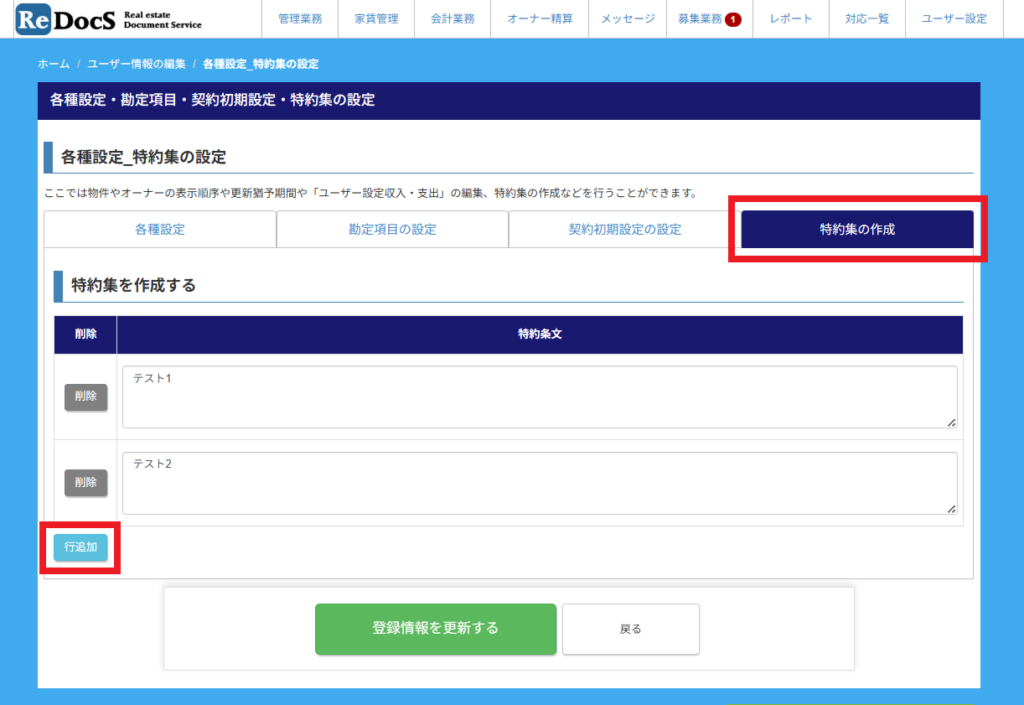Open the ユーザー設定 menu
Image resolution: width=1024 pixels, height=705 pixels.
pyautogui.click(x=953, y=19)
